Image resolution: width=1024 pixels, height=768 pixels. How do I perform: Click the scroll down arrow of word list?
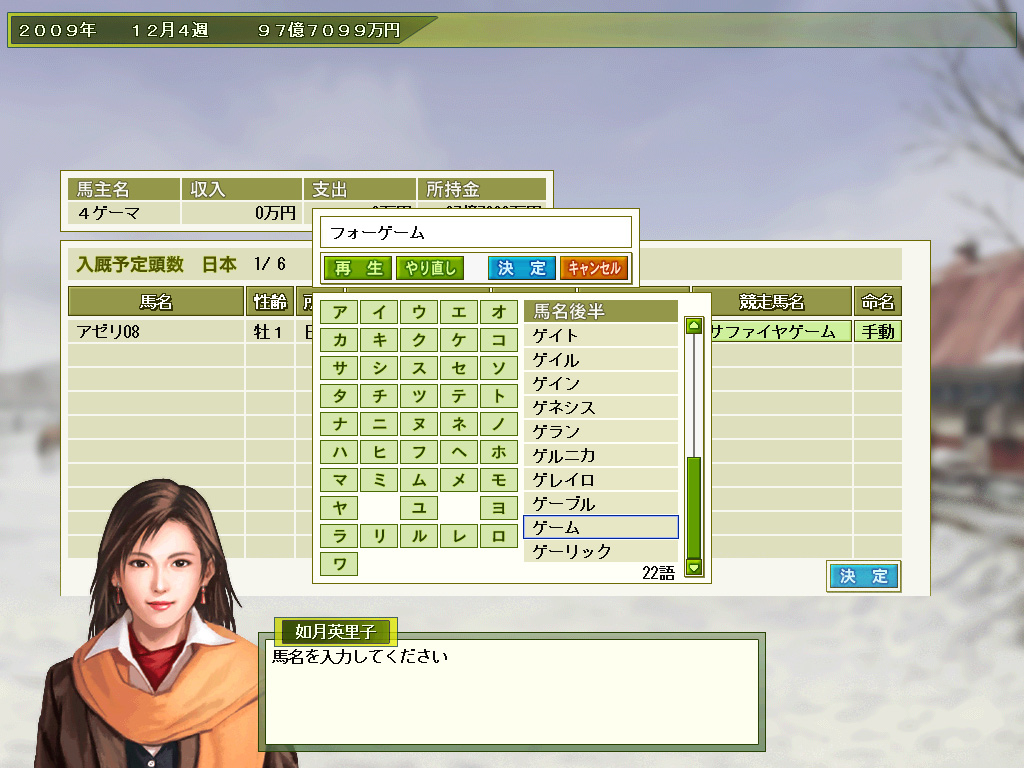click(x=694, y=567)
